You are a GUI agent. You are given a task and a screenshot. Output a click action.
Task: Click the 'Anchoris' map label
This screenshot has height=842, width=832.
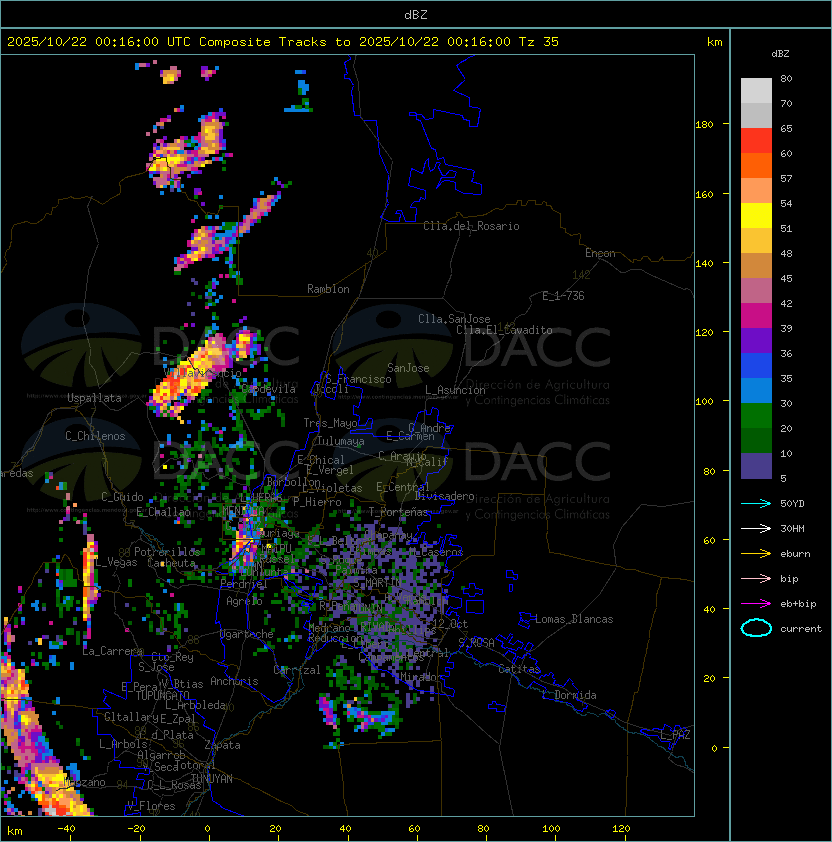[234, 681]
